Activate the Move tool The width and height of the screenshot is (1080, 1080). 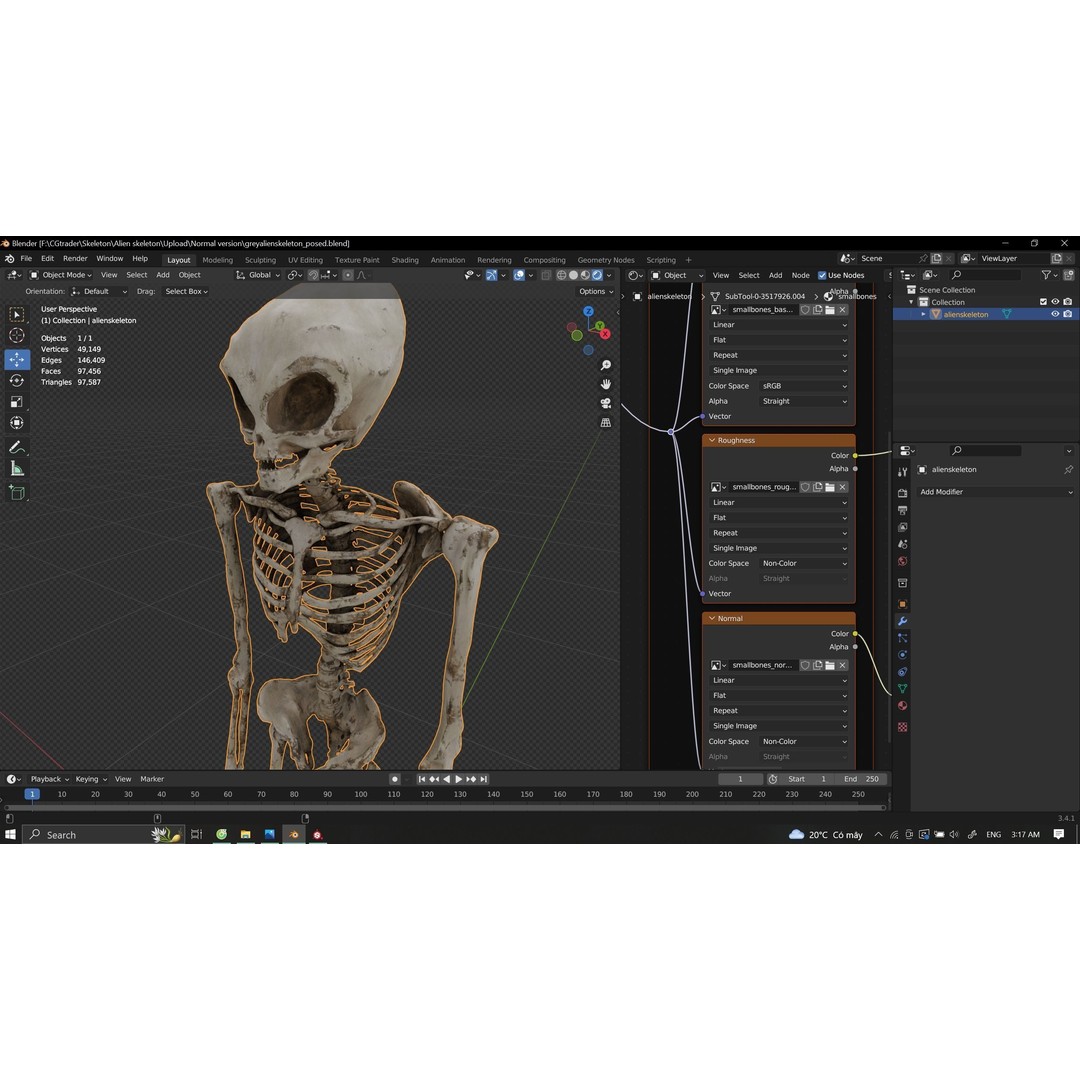pos(17,359)
